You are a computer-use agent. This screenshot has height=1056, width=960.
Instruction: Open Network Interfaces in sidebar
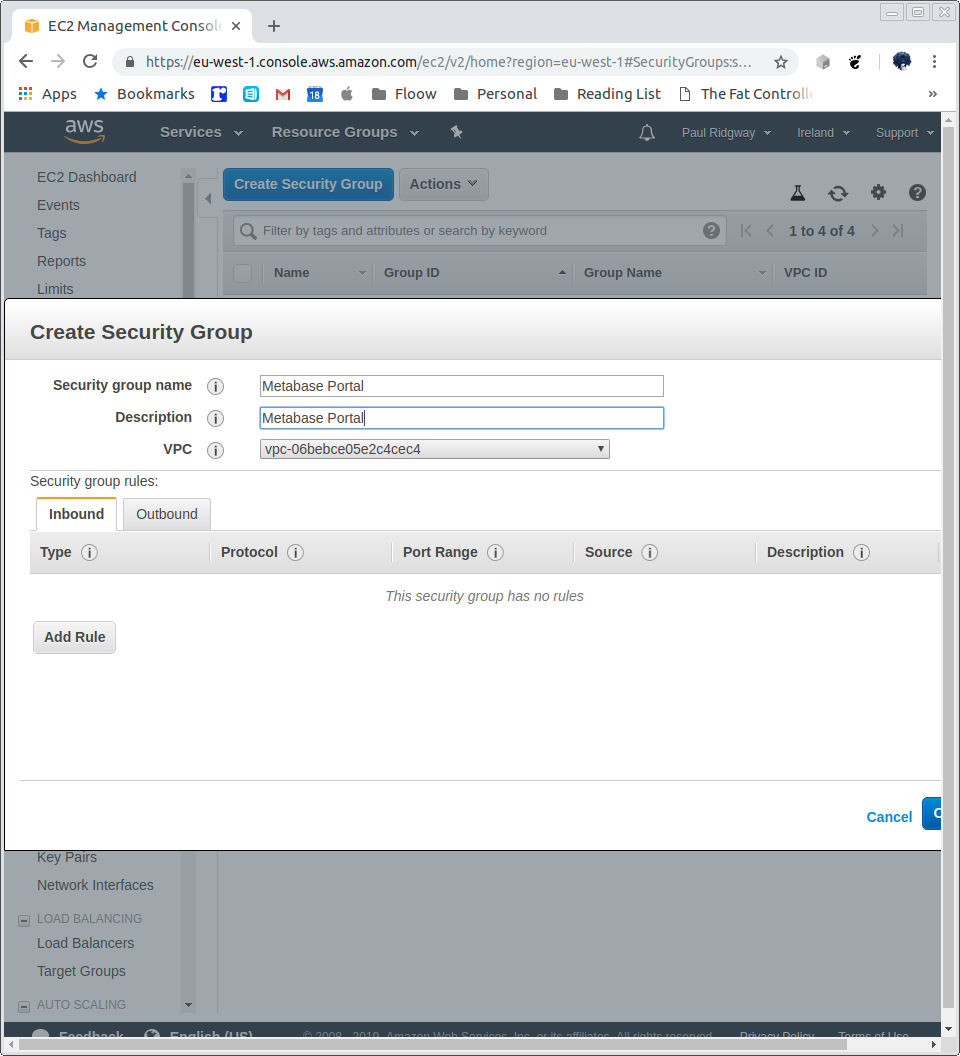[95, 885]
